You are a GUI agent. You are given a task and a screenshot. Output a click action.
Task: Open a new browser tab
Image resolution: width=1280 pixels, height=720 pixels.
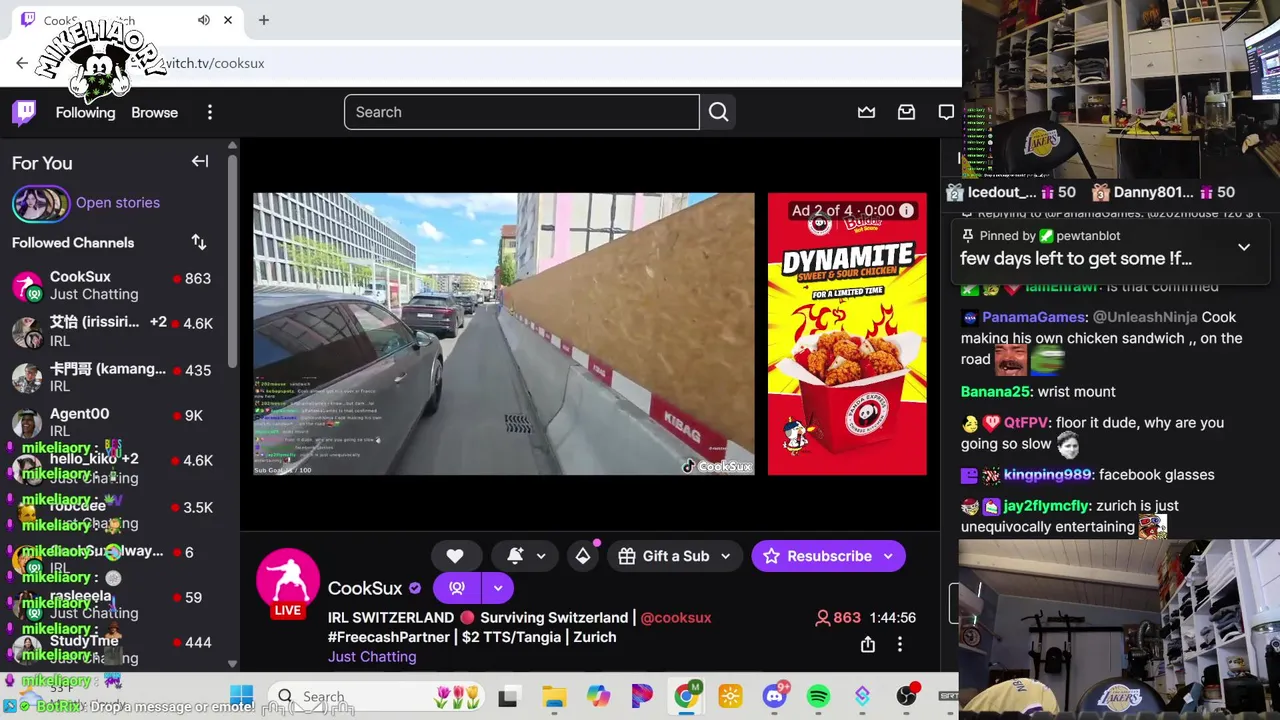click(x=264, y=20)
